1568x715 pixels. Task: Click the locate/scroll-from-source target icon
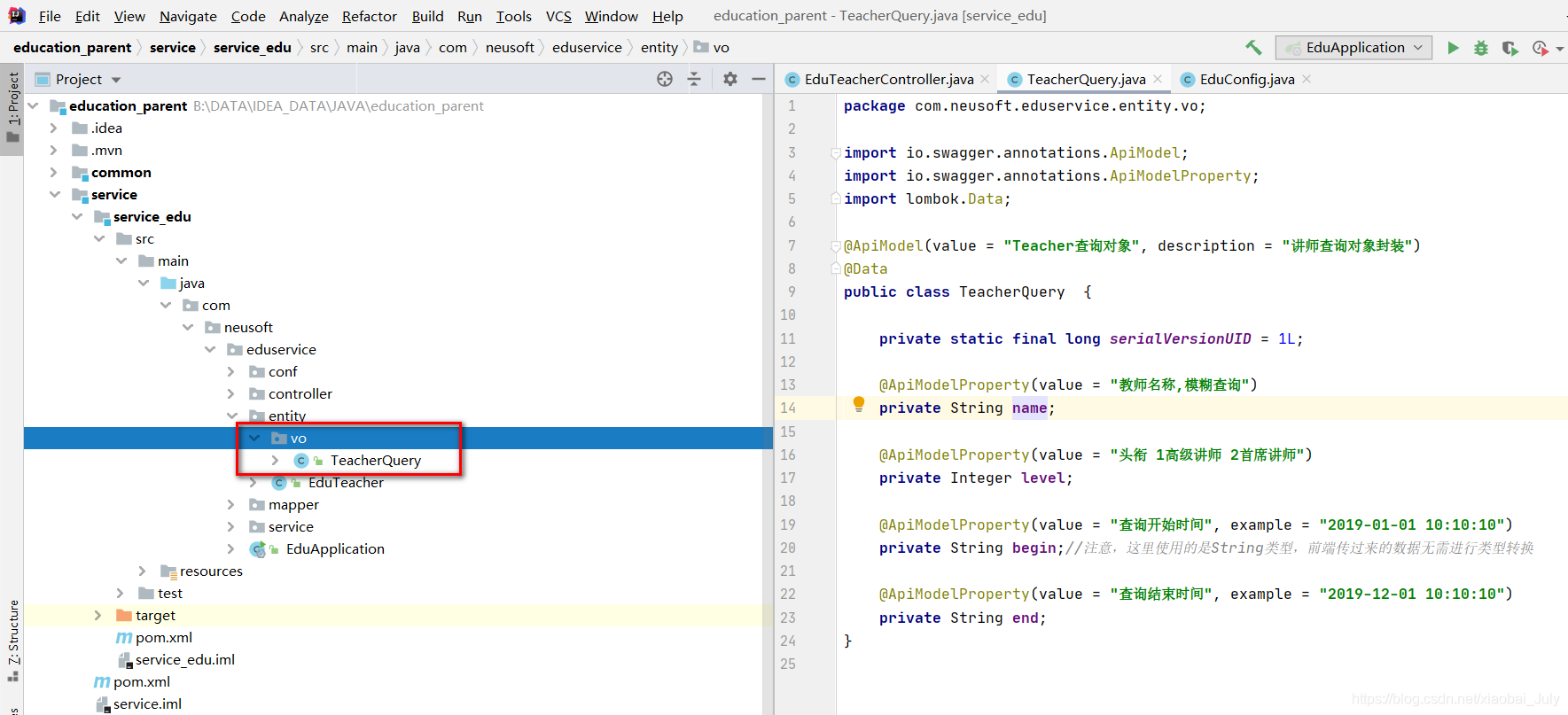[665, 79]
